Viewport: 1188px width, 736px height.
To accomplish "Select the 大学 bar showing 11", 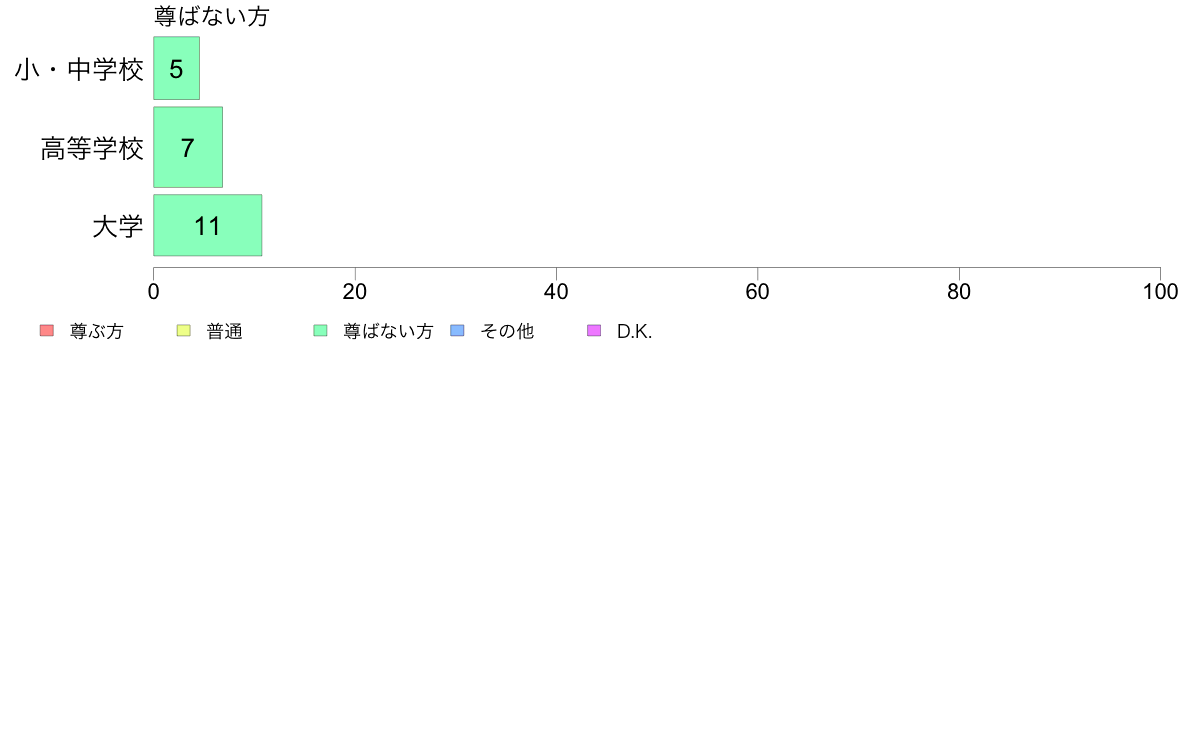I will click(208, 225).
